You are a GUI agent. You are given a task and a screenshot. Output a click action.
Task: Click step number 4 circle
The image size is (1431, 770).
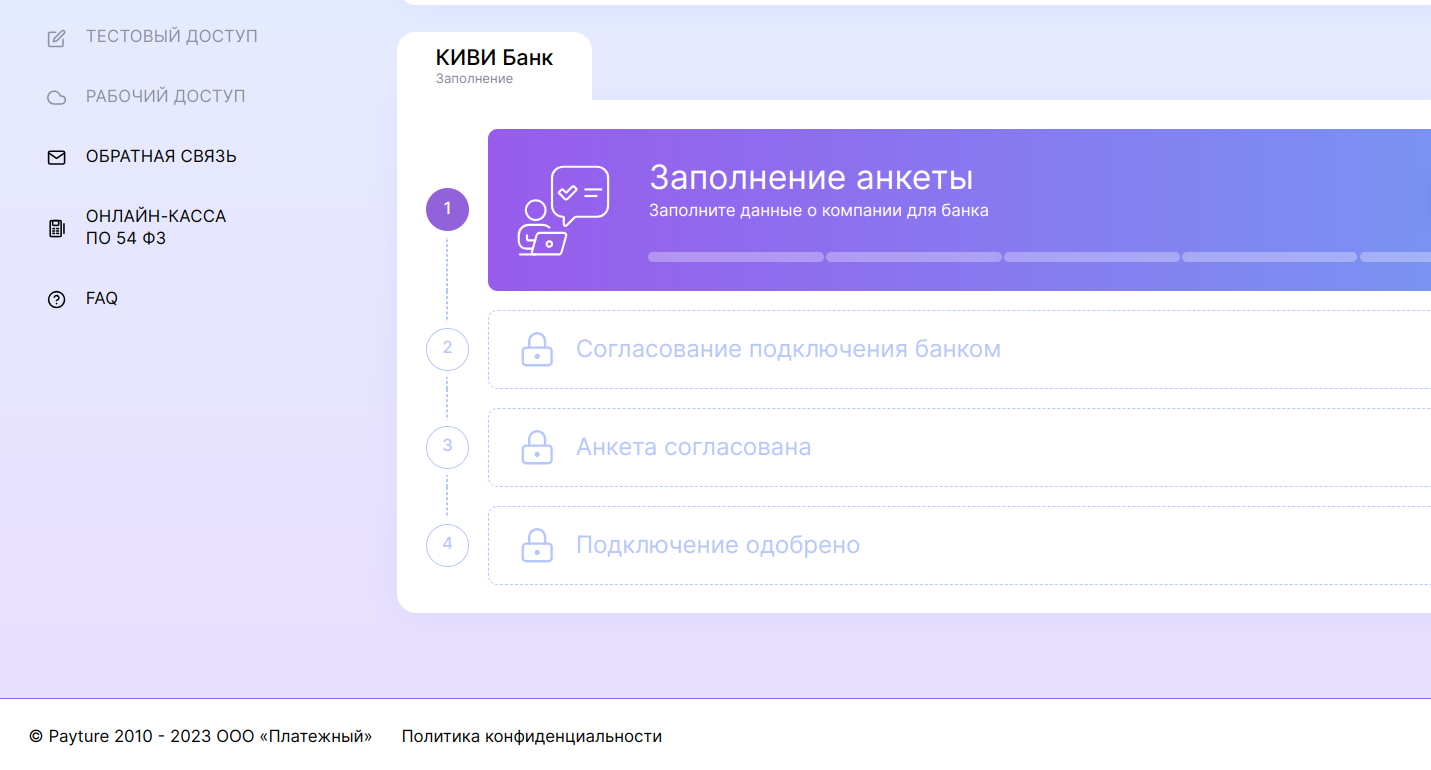(447, 545)
